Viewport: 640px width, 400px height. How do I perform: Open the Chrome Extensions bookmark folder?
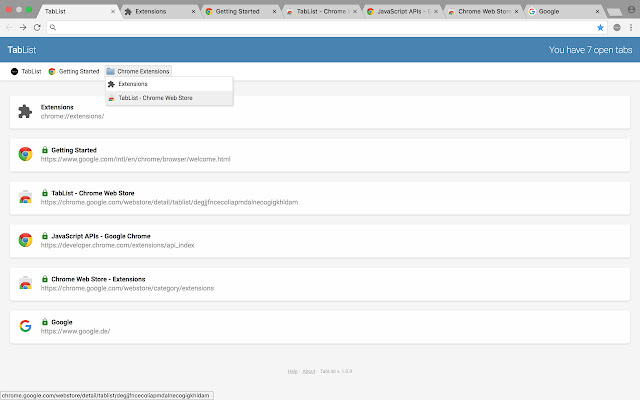138,71
